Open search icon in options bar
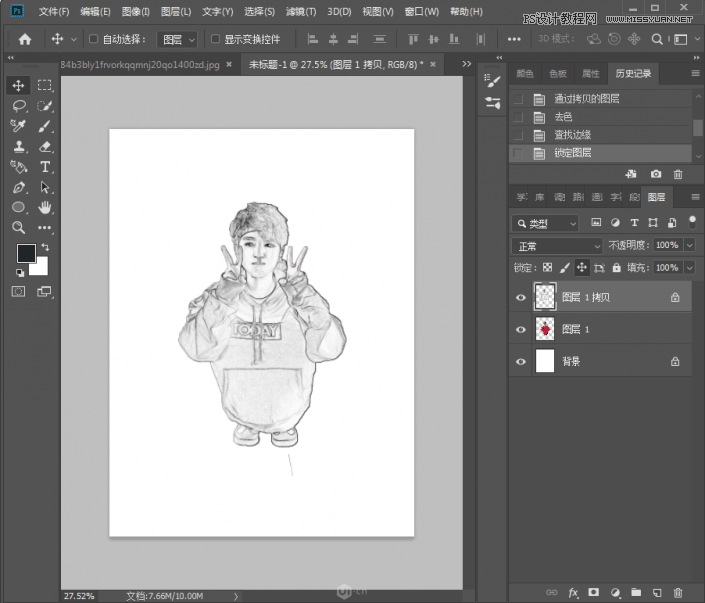The width and height of the screenshot is (705, 603). click(657, 40)
